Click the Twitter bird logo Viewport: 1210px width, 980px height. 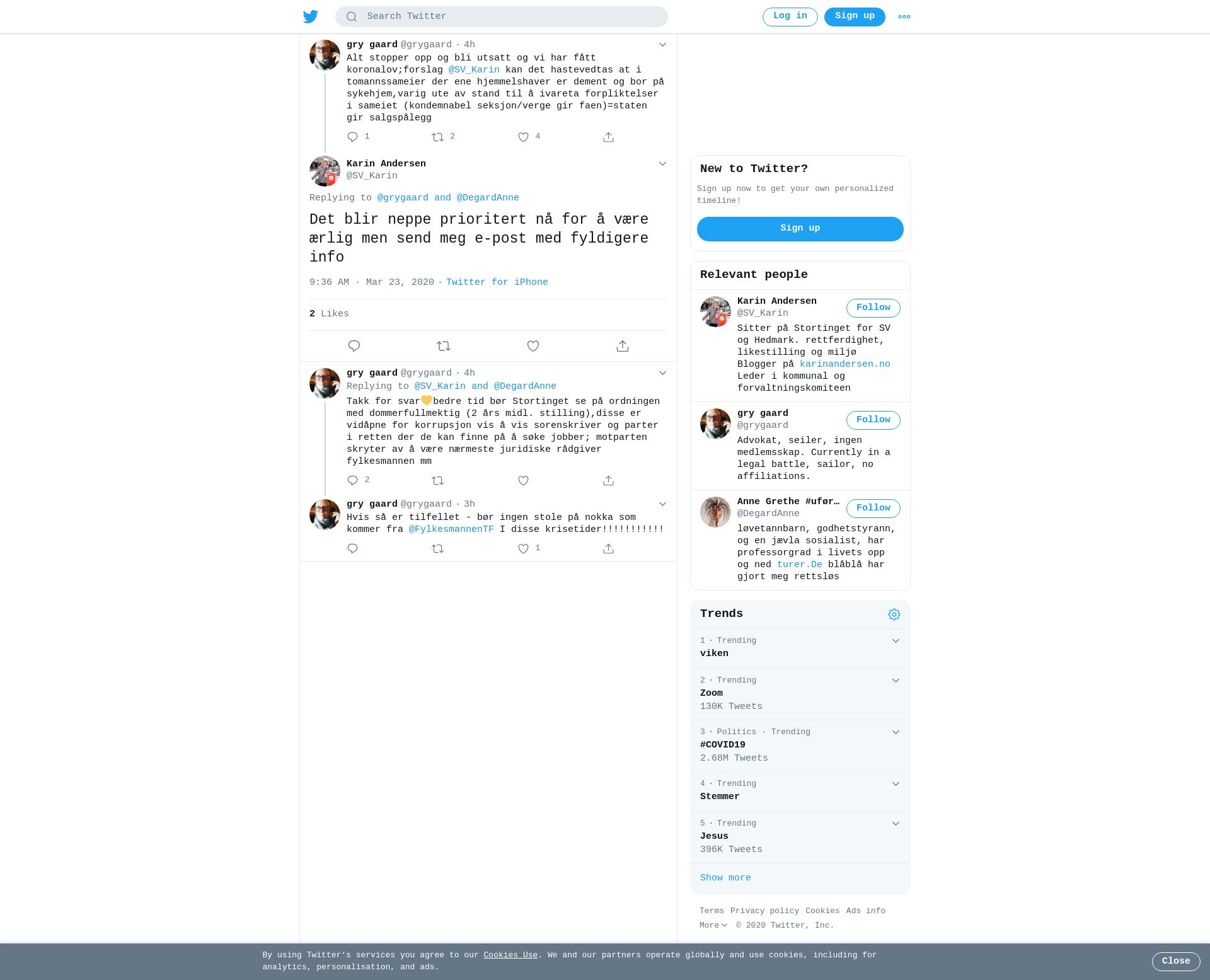point(311,16)
